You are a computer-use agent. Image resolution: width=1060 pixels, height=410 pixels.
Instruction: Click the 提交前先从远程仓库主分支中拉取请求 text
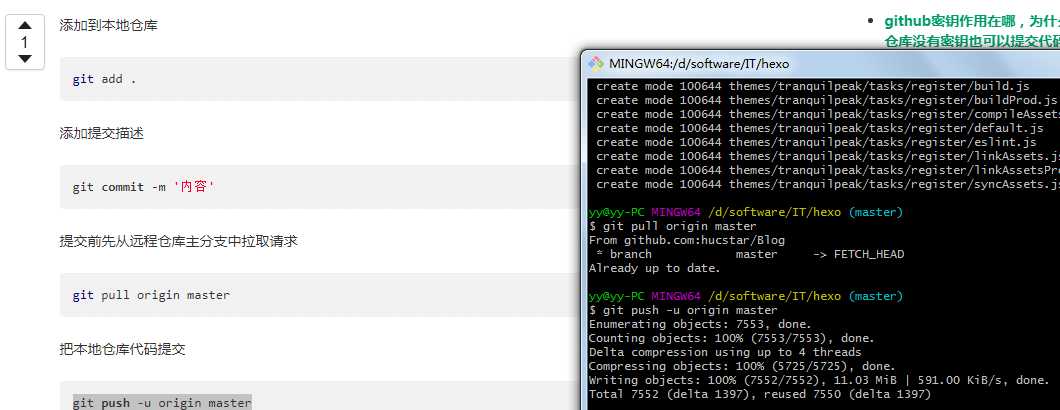tap(178, 241)
